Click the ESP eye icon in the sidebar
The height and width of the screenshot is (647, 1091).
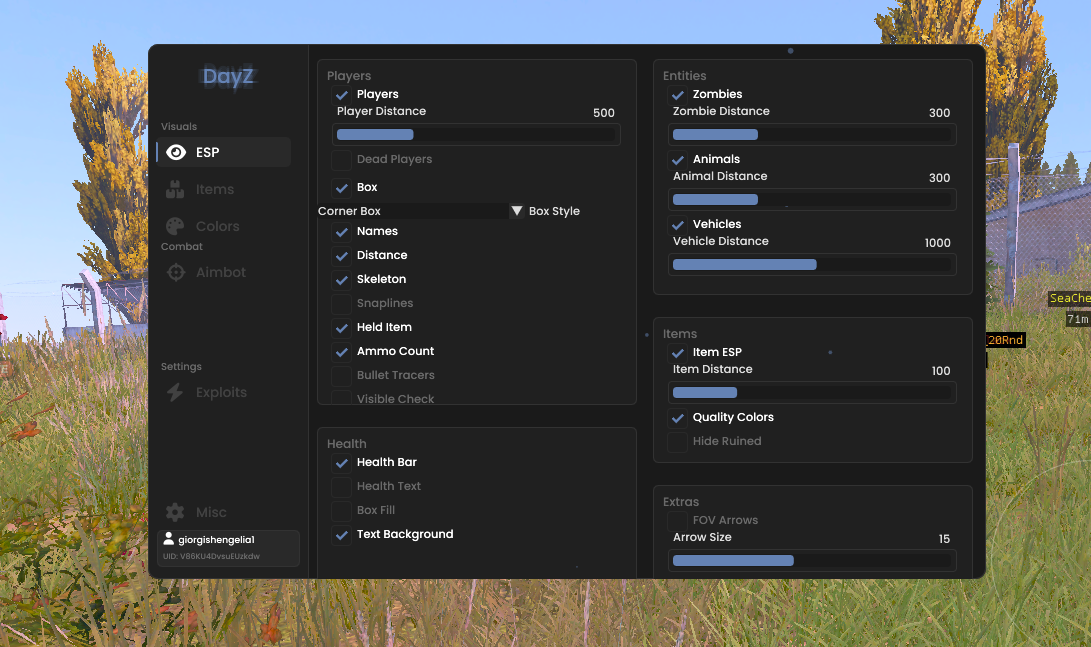(176, 152)
